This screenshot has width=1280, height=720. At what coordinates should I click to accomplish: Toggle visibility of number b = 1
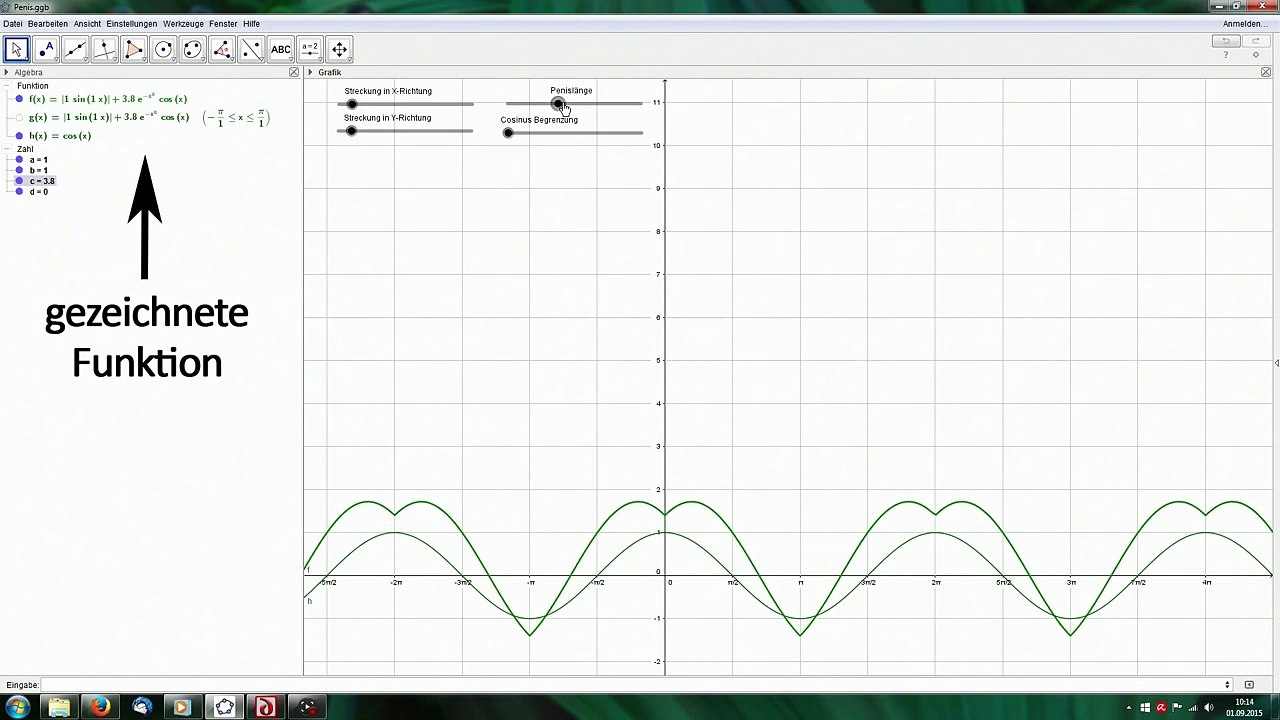pyautogui.click(x=19, y=170)
